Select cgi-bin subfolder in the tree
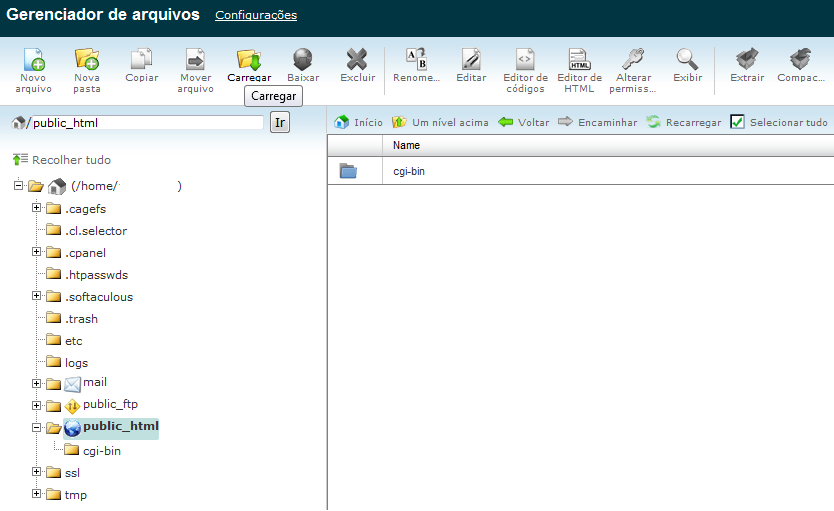The height and width of the screenshot is (511, 834). [x=102, y=451]
